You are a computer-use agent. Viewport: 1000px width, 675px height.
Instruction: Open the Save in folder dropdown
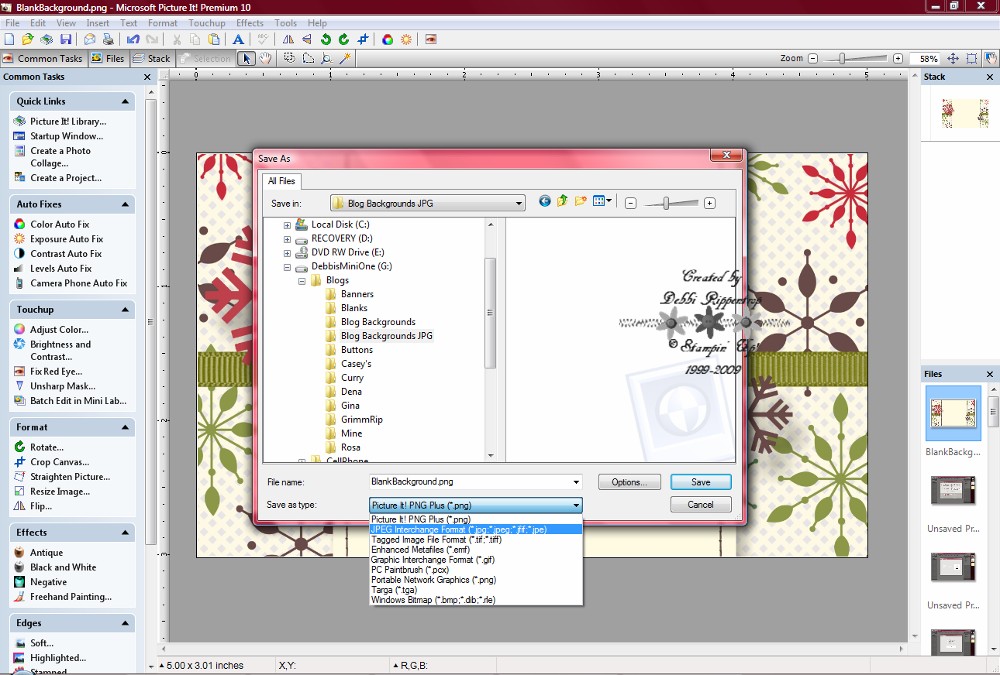click(x=519, y=204)
